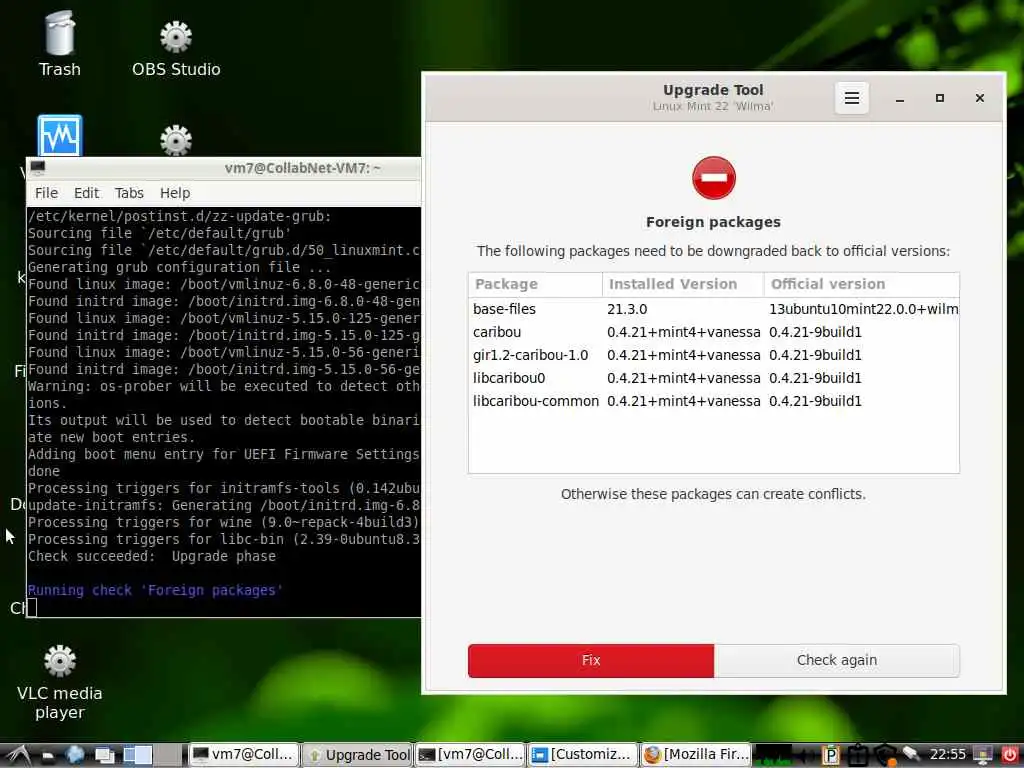1024x768 pixels.
Task: Open the Upgrade Tool hamburger menu
Action: [852, 98]
